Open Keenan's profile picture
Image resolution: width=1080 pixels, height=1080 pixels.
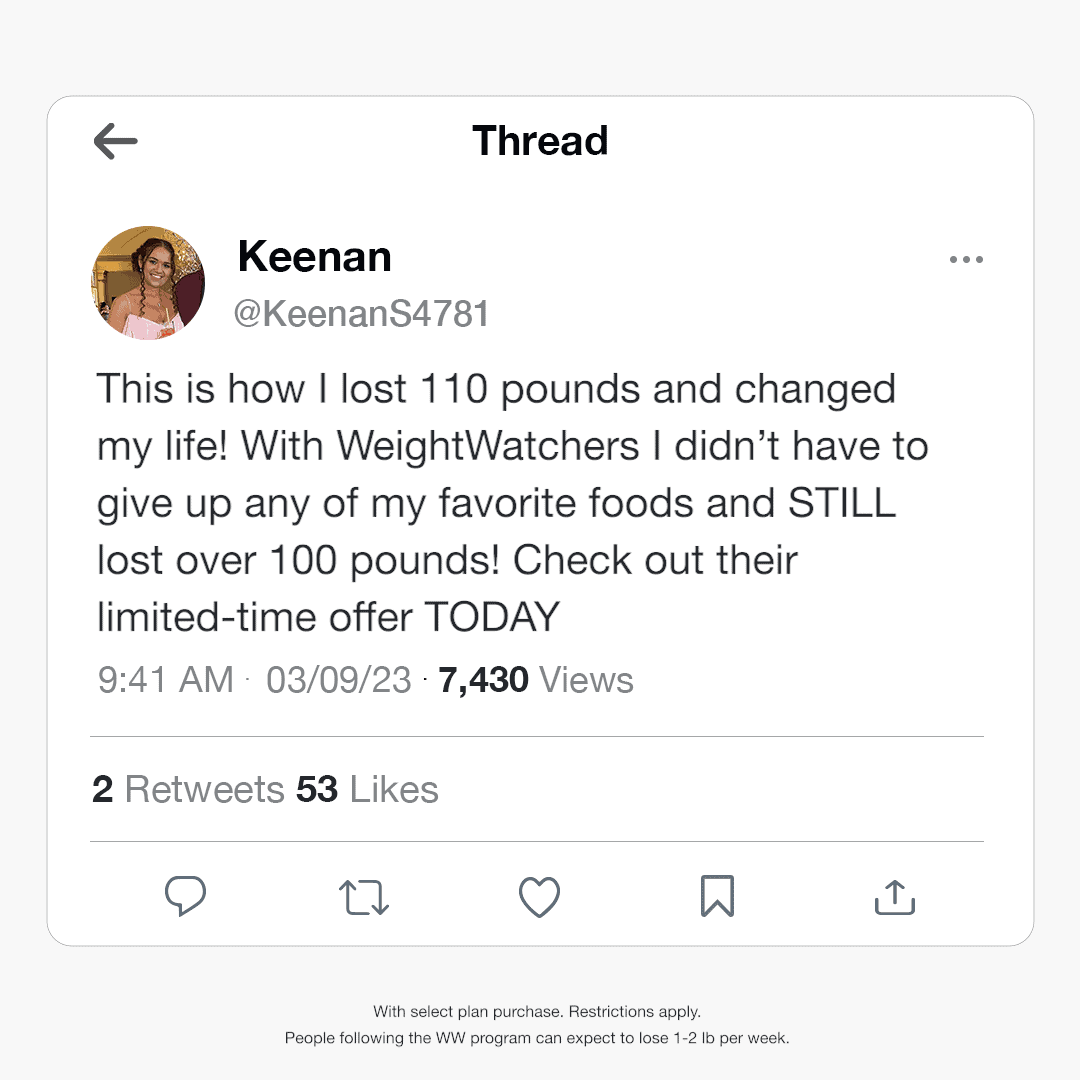pyautogui.click(x=148, y=283)
